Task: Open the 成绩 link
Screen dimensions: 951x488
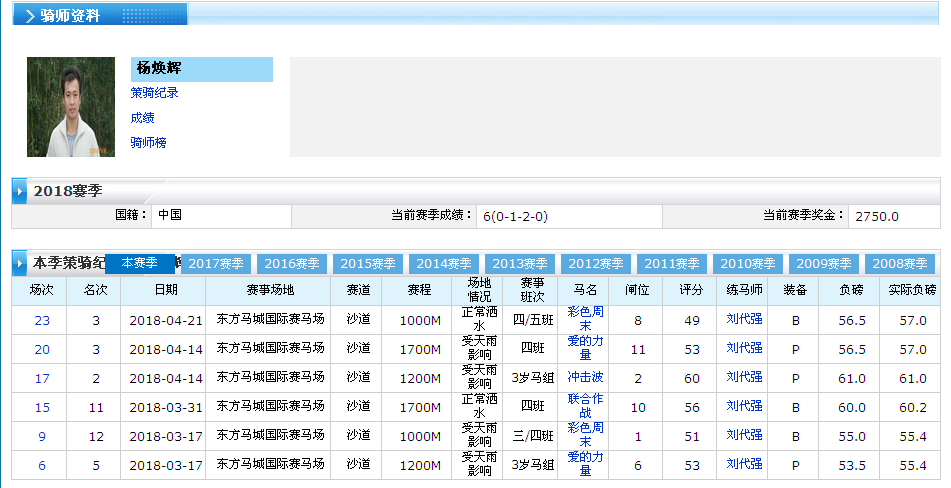Action: pyautogui.click(x=142, y=118)
